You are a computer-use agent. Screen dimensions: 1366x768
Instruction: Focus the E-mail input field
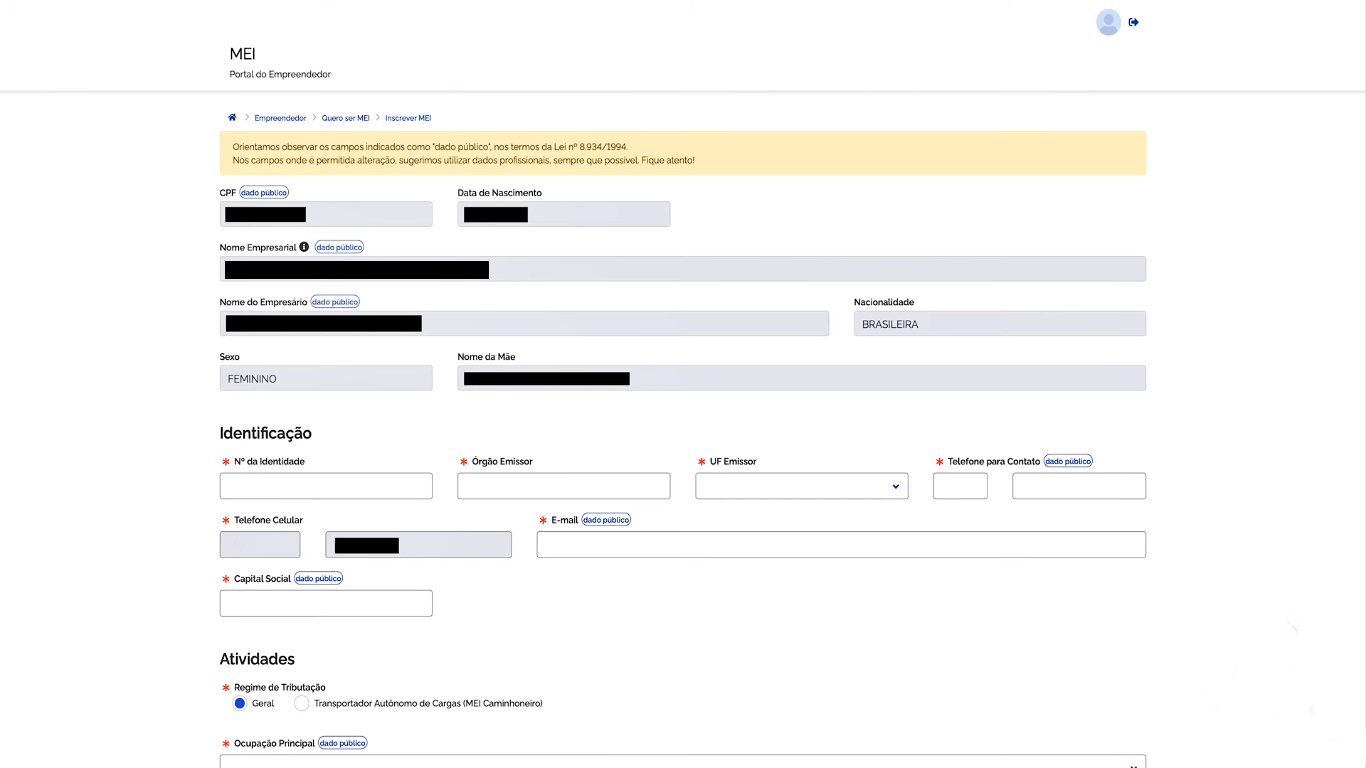pos(841,544)
